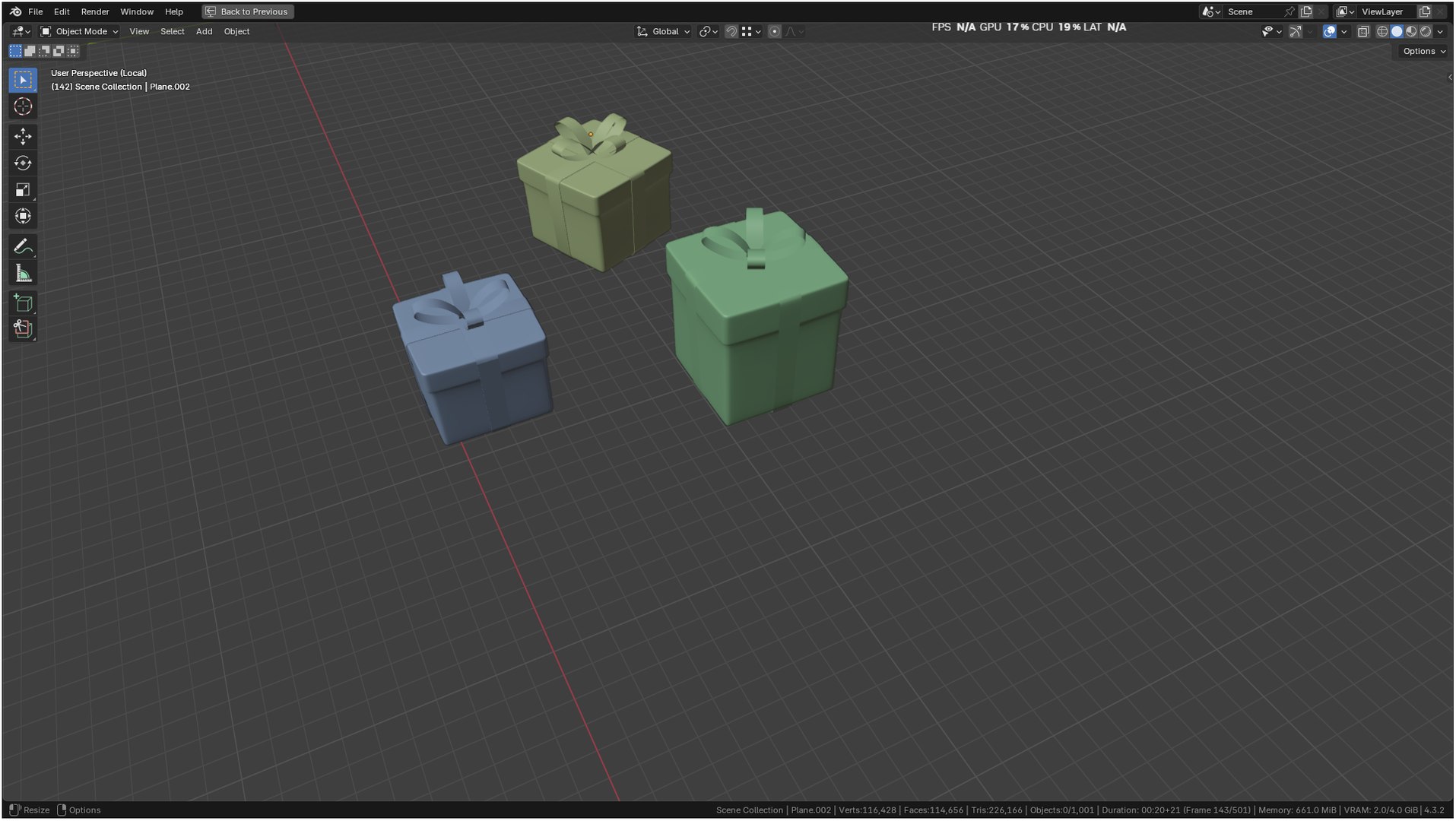Screen dimensions: 1456x821
Task: Toggle X-Ray mode
Action: coord(1363,32)
